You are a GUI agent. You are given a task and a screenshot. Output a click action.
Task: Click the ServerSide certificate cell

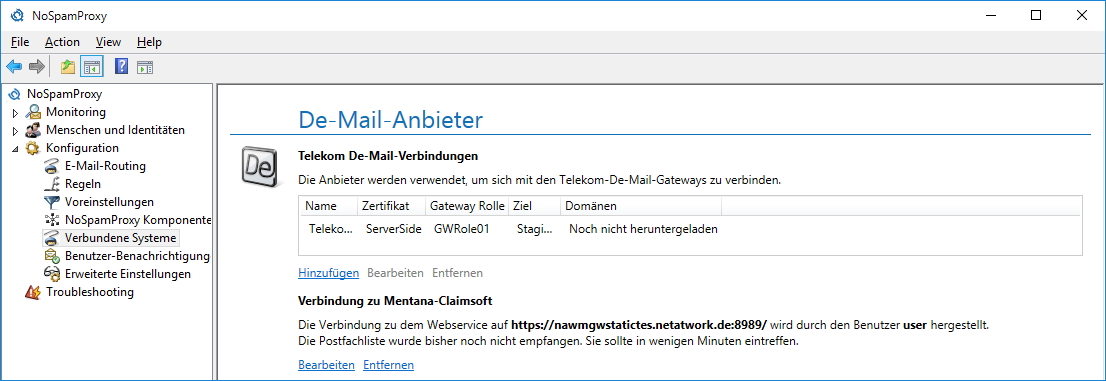pyautogui.click(x=394, y=229)
